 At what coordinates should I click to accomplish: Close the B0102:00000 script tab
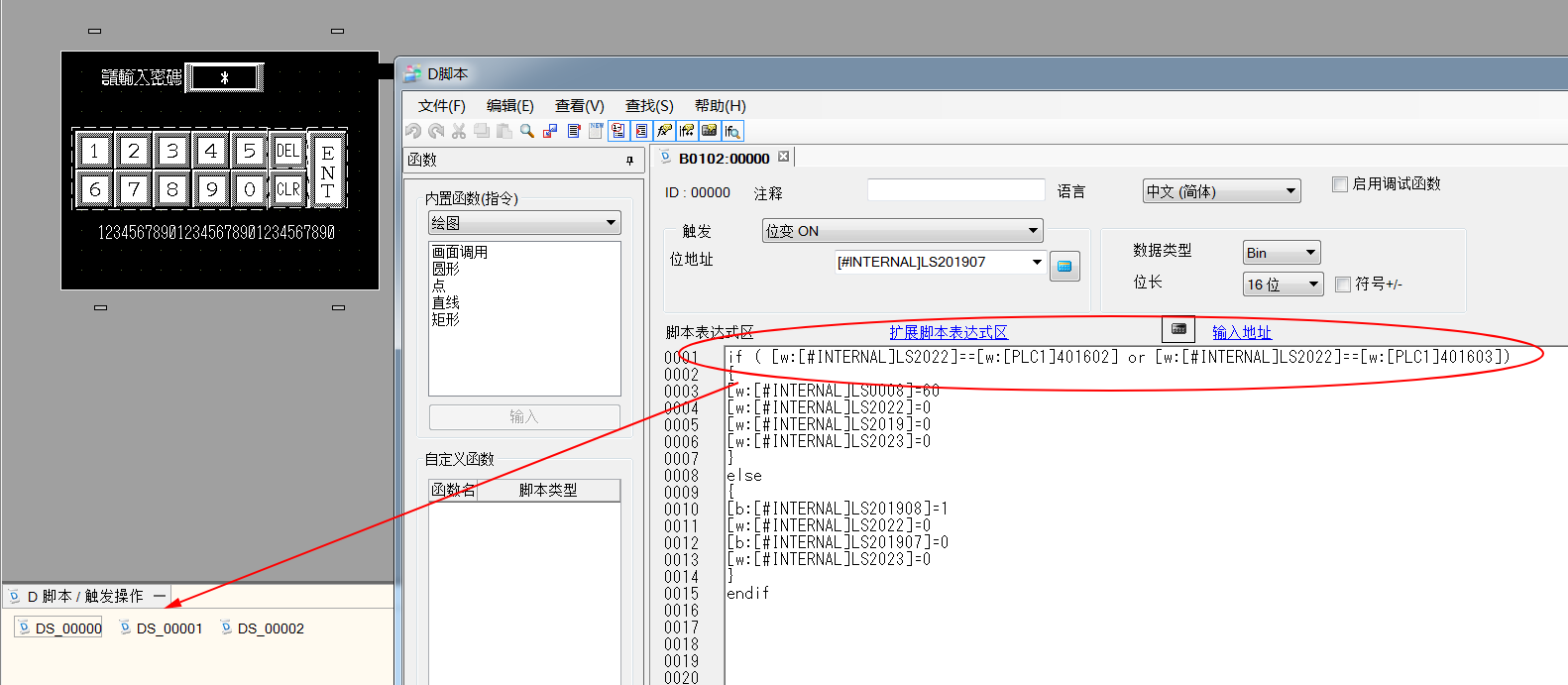tap(784, 157)
